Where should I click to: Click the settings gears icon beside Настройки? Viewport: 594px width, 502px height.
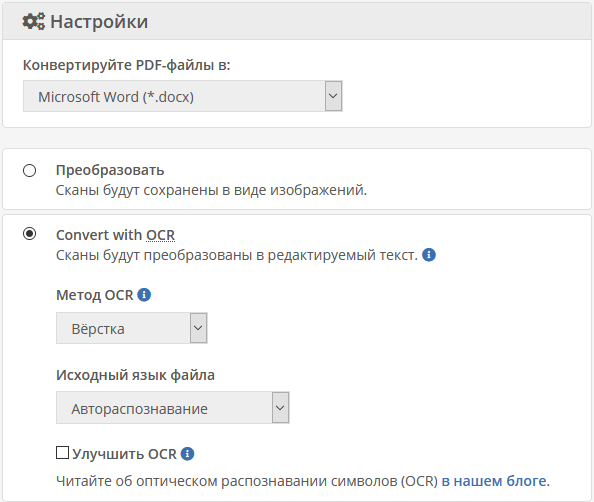[34, 21]
